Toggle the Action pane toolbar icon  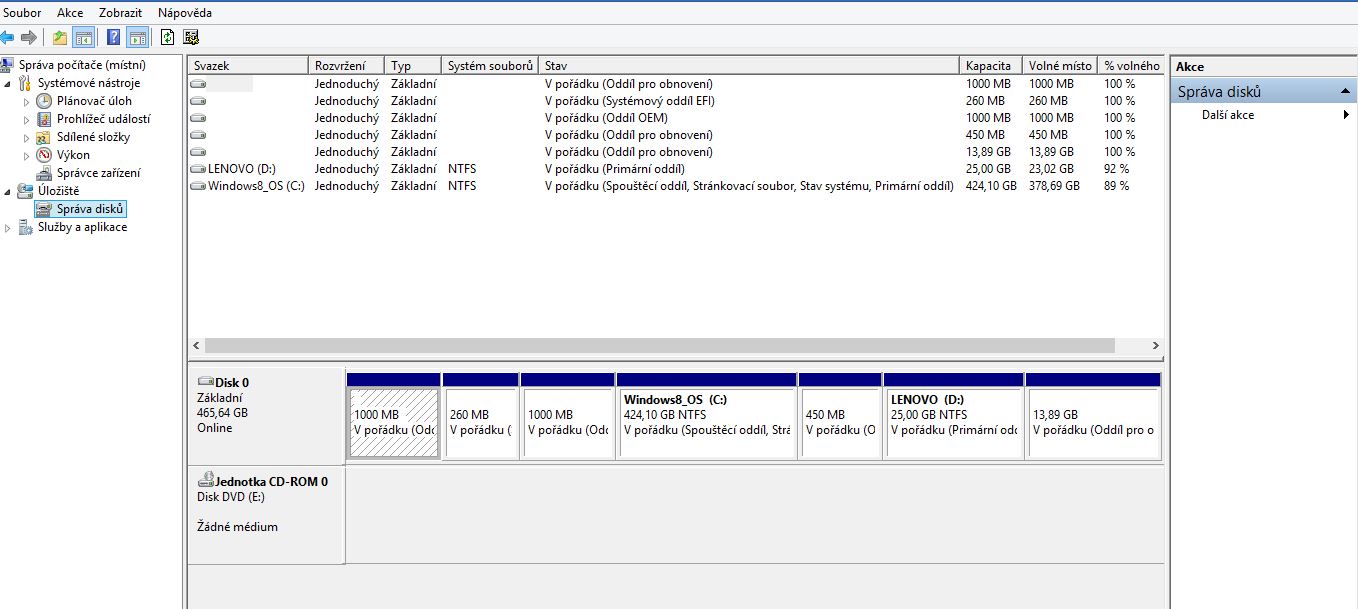click(x=137, y=38)
